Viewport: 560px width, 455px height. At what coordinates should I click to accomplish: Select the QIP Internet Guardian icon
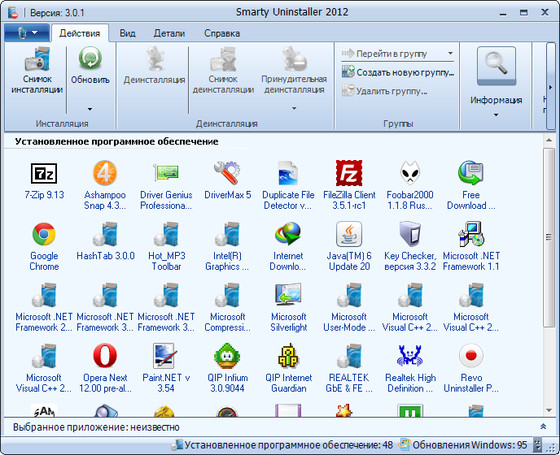click(x=288, y=356)
